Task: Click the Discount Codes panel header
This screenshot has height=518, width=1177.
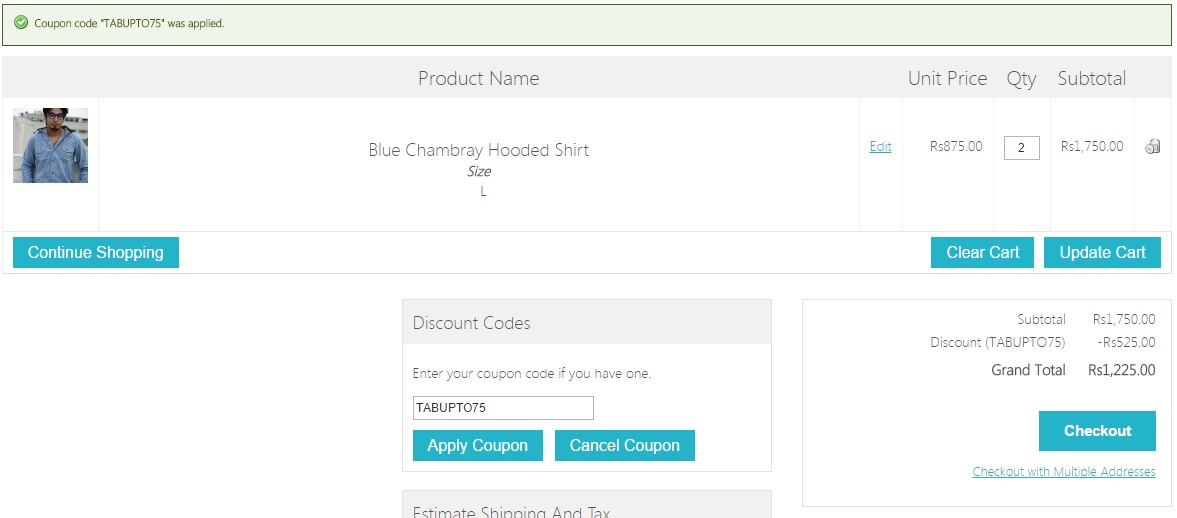Action: coord(586,323)
